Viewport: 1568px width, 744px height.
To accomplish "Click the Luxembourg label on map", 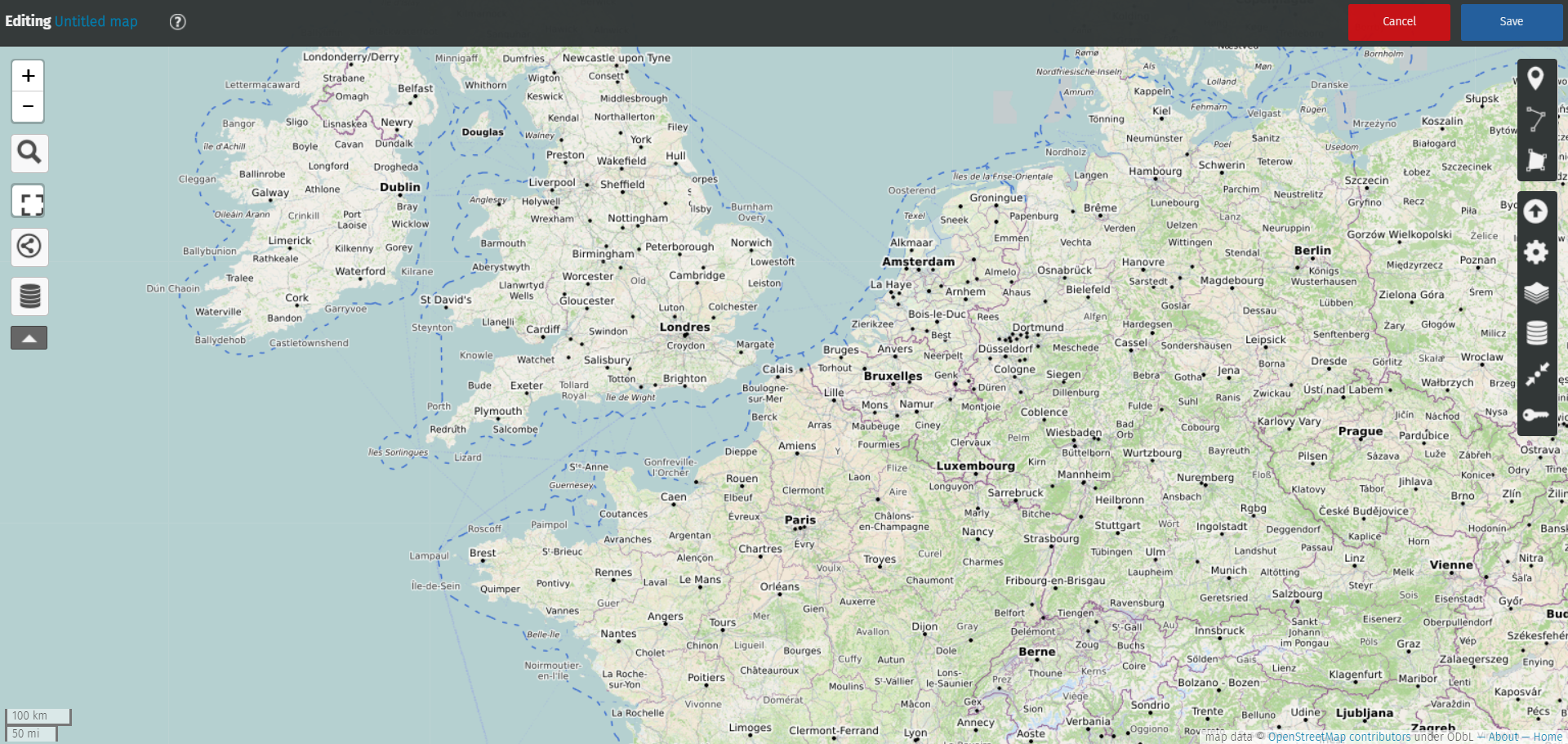I will click(x=975, y=466).
